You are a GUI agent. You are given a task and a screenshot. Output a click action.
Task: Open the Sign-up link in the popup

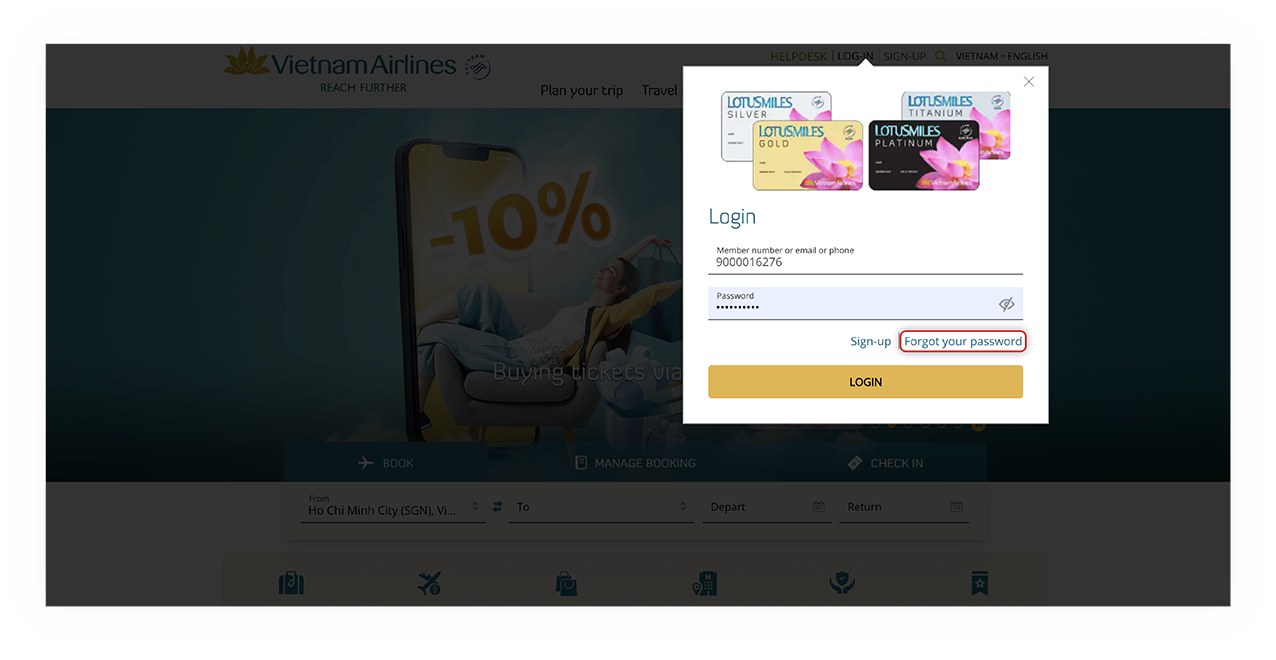coord(870,341)
